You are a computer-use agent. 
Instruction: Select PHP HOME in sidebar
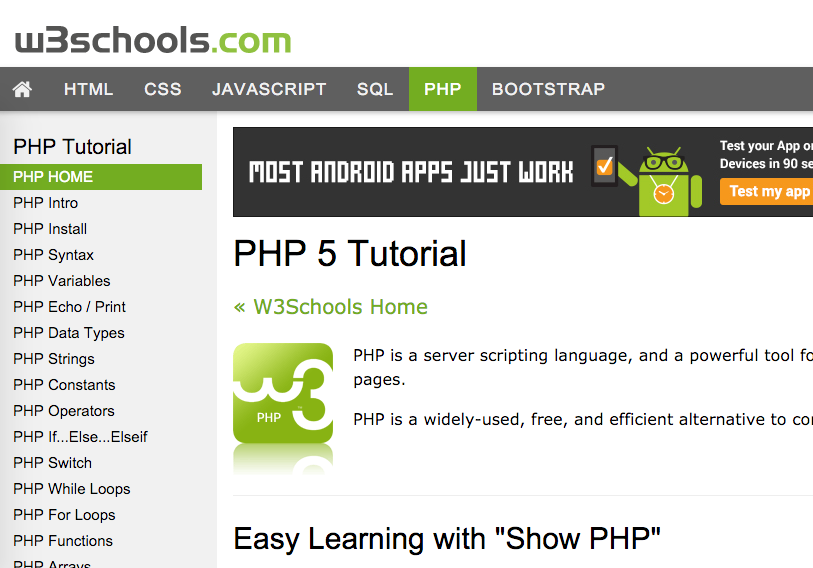[101, 177]
